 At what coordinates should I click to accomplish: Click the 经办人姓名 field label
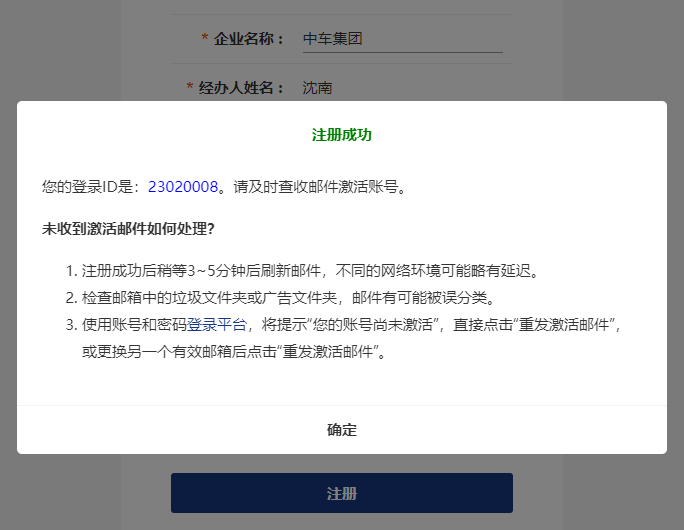click(242, 88)
